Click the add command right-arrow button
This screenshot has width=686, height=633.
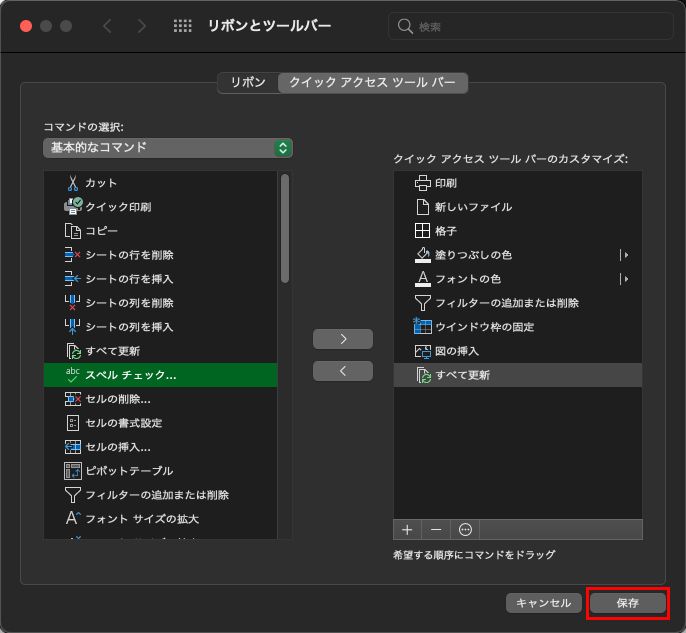tap(343, 339)
